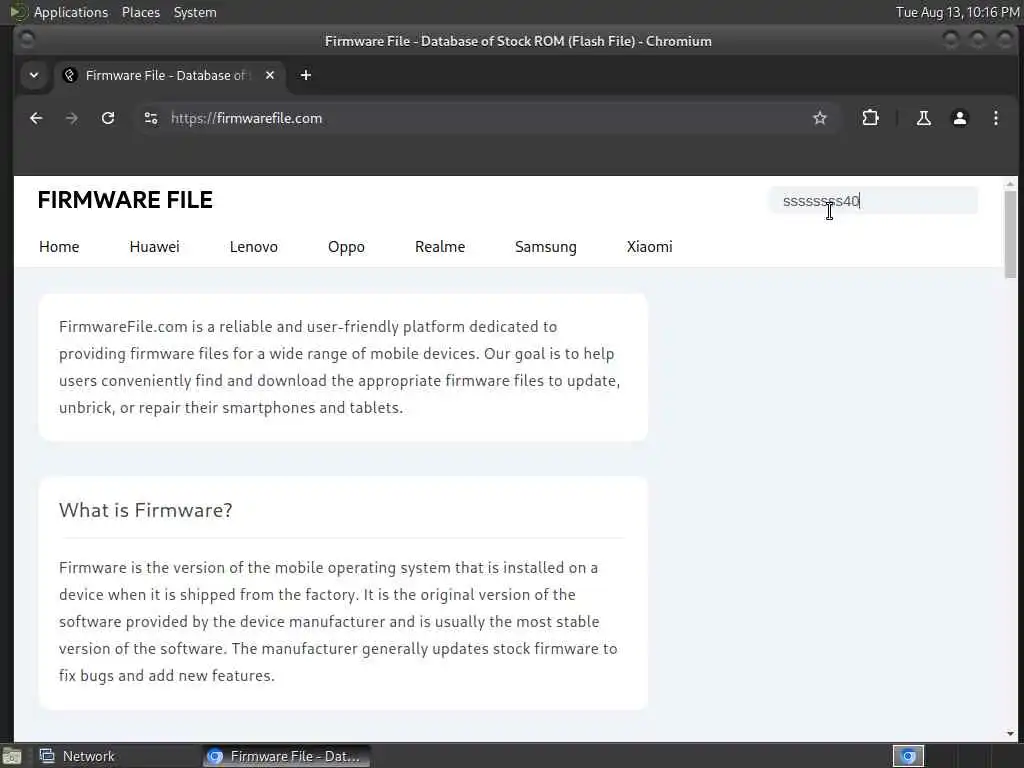1024x768 pixels.
Task: Open the Xiaomi firmware section
Action: (649, 247)
